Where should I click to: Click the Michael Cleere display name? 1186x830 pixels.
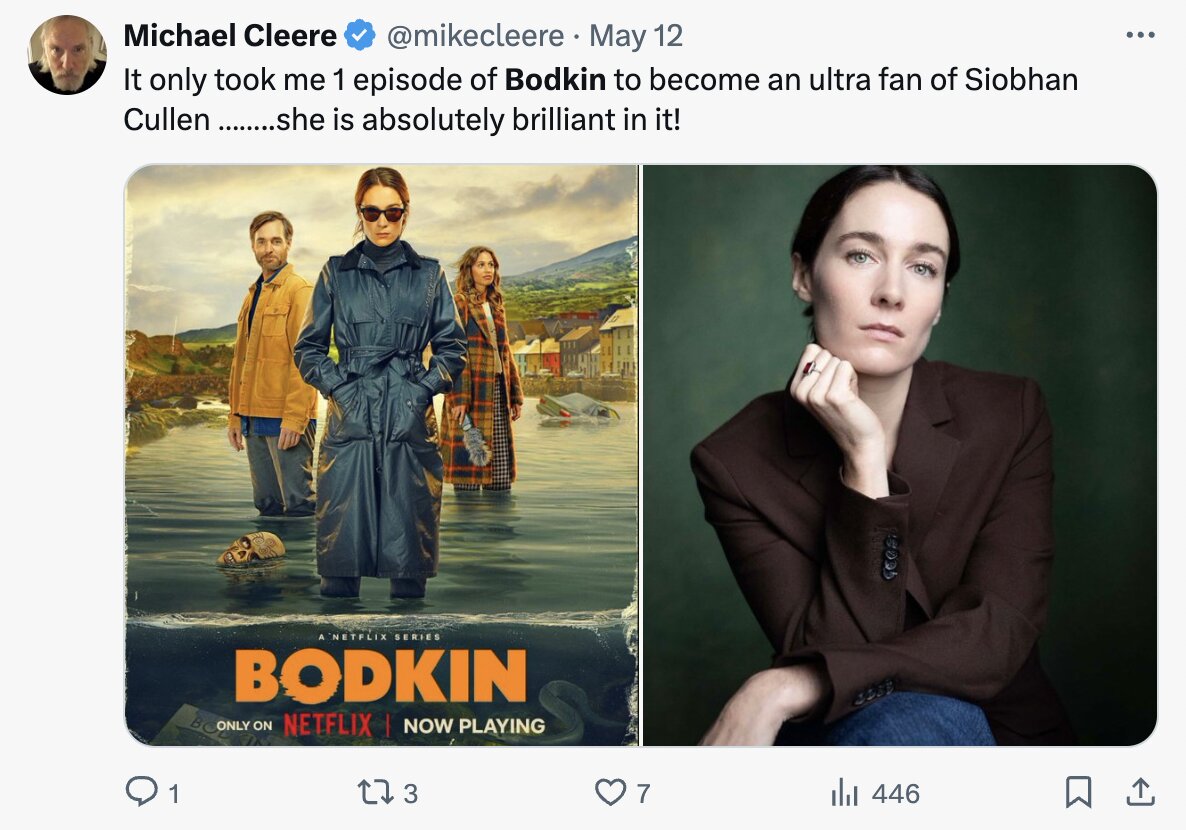[x=230, y=36]
